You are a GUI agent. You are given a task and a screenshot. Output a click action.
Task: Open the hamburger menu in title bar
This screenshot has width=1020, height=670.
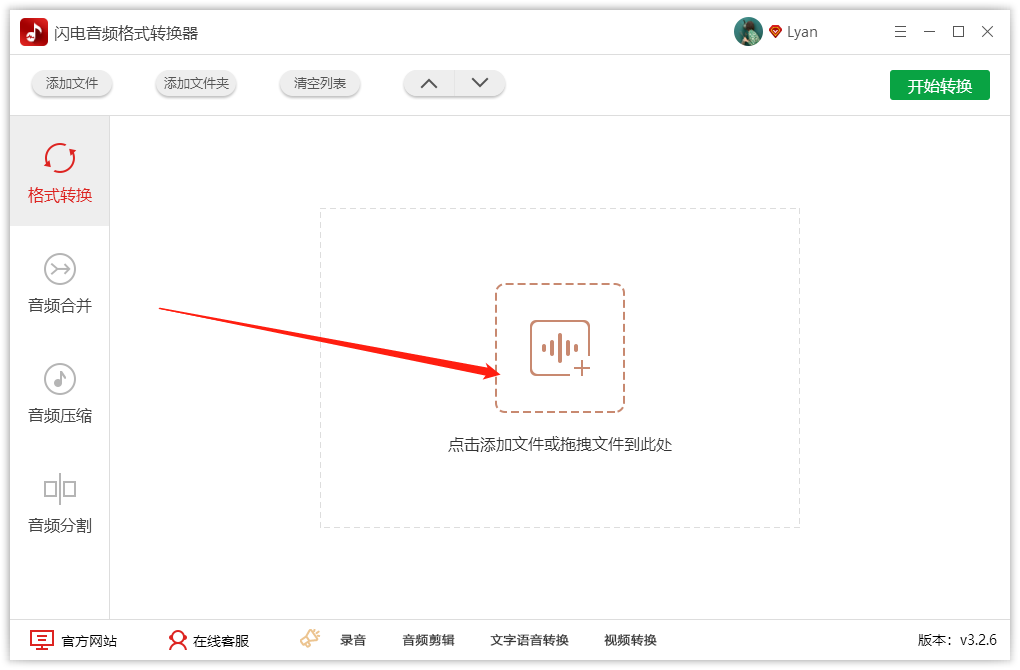coord(900,32)
